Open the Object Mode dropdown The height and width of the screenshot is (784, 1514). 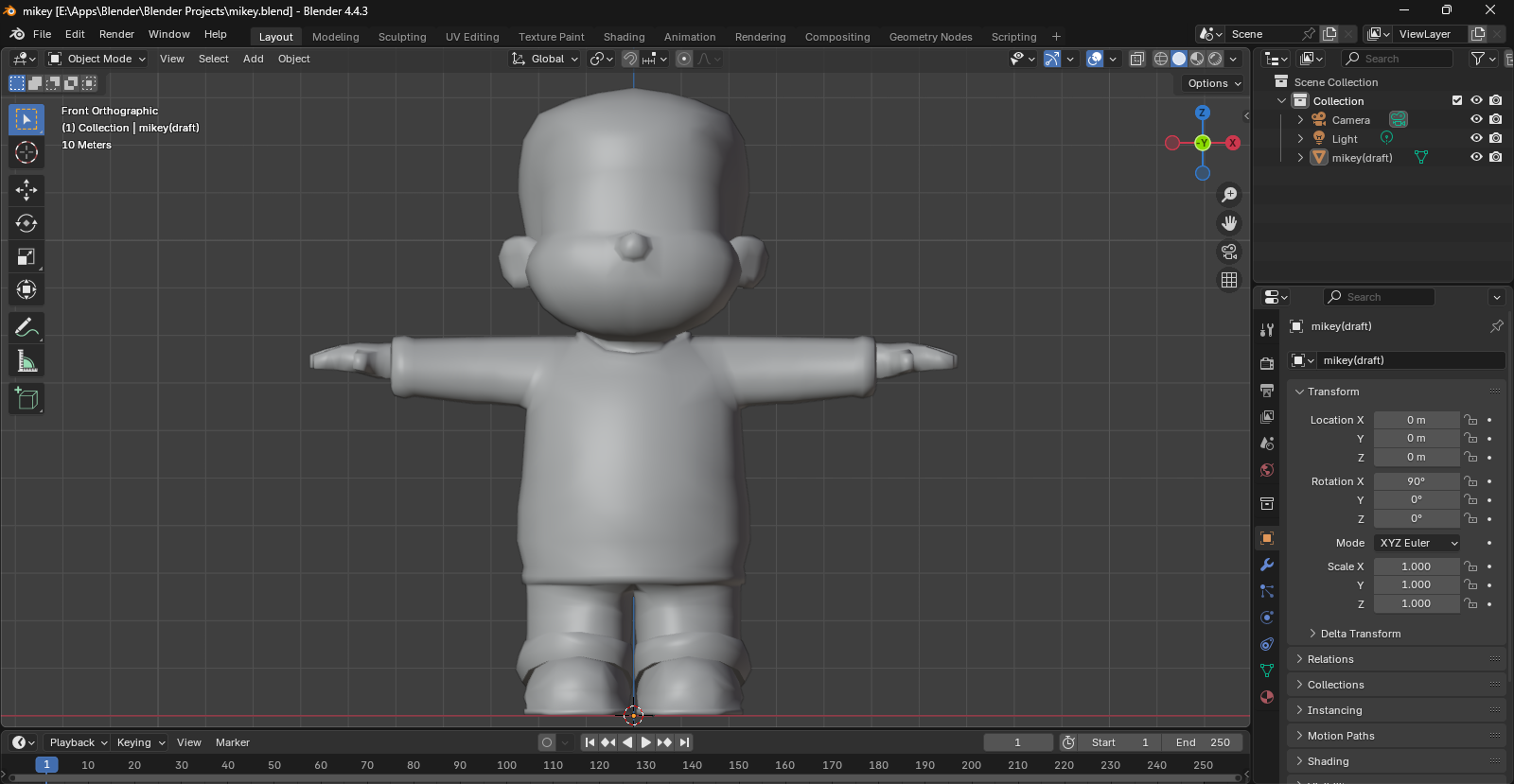point(97,59)
